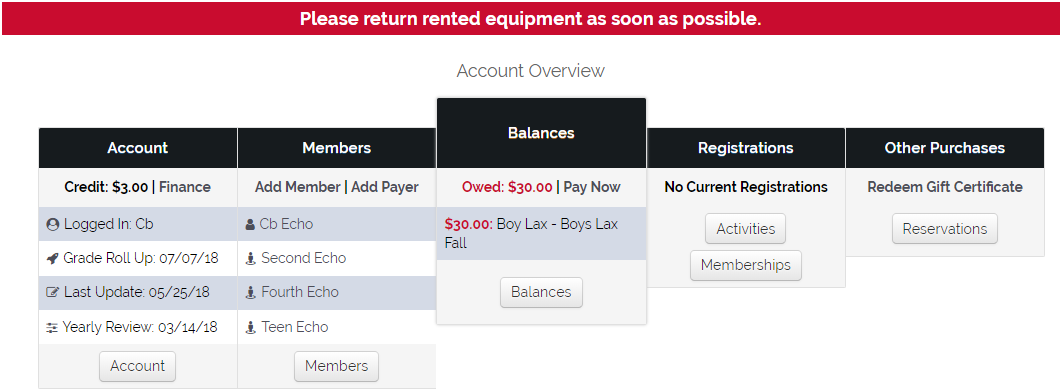Select Add Payer link
1062x392 pixels.
[385, 187]
